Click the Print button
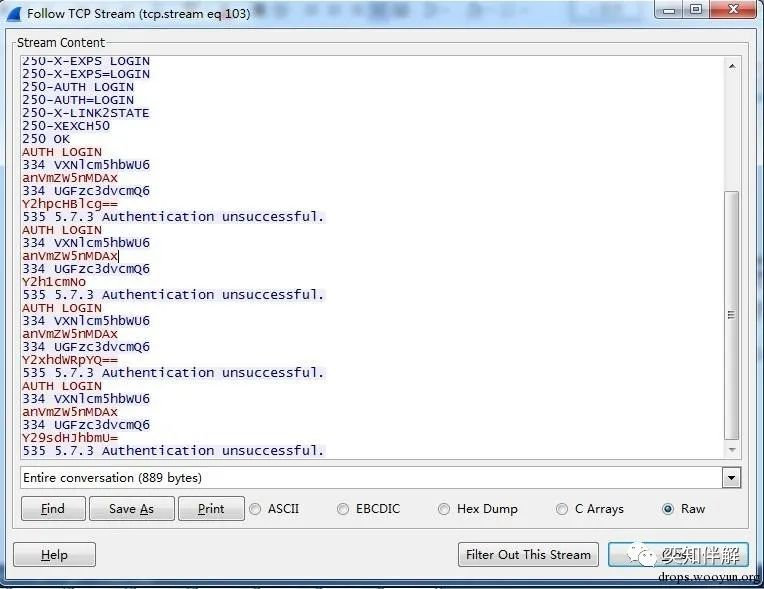The image size is (764, 589). click(x=211, y=509)
